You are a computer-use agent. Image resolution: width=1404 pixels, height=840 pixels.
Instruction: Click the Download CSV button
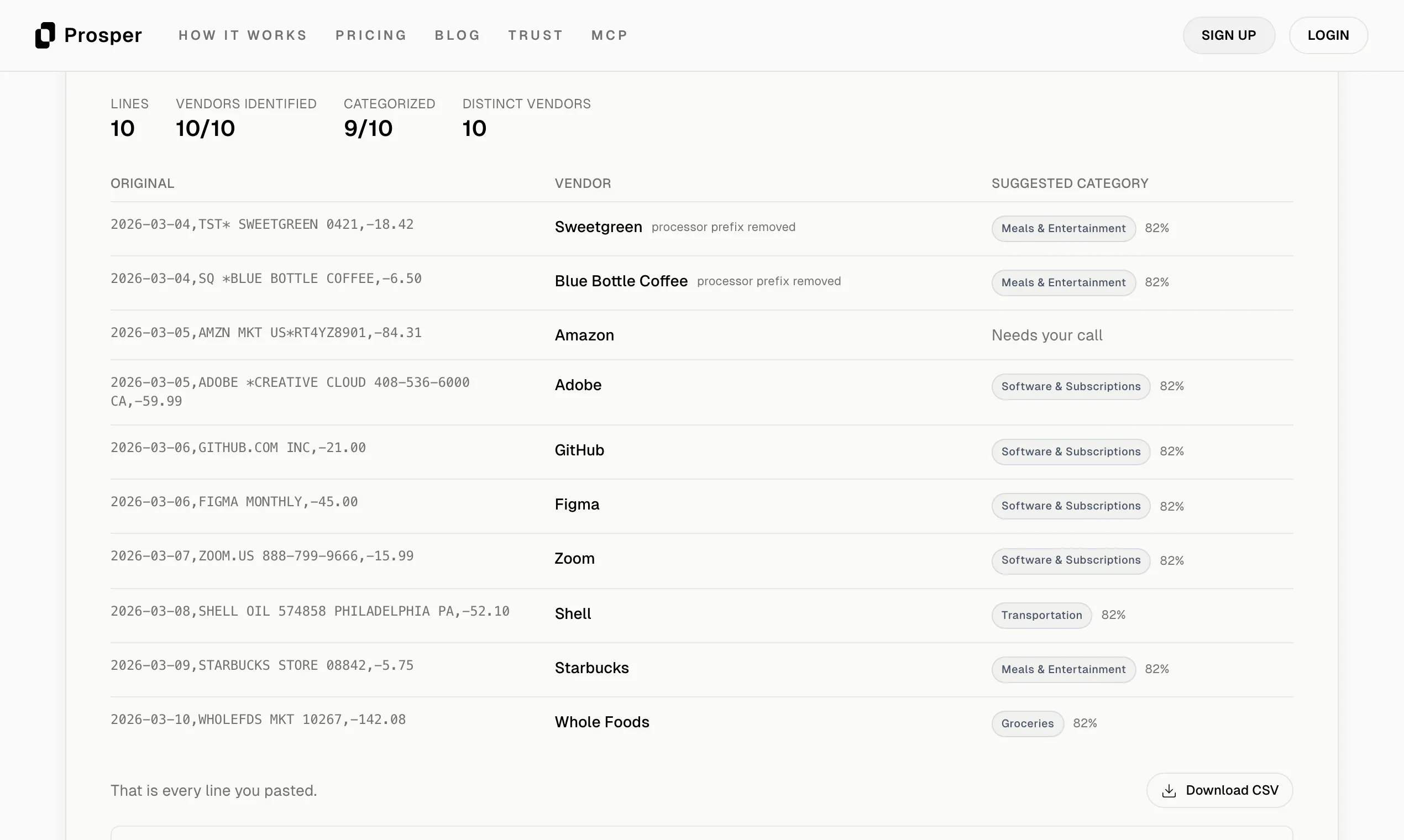coord(1219,790)
